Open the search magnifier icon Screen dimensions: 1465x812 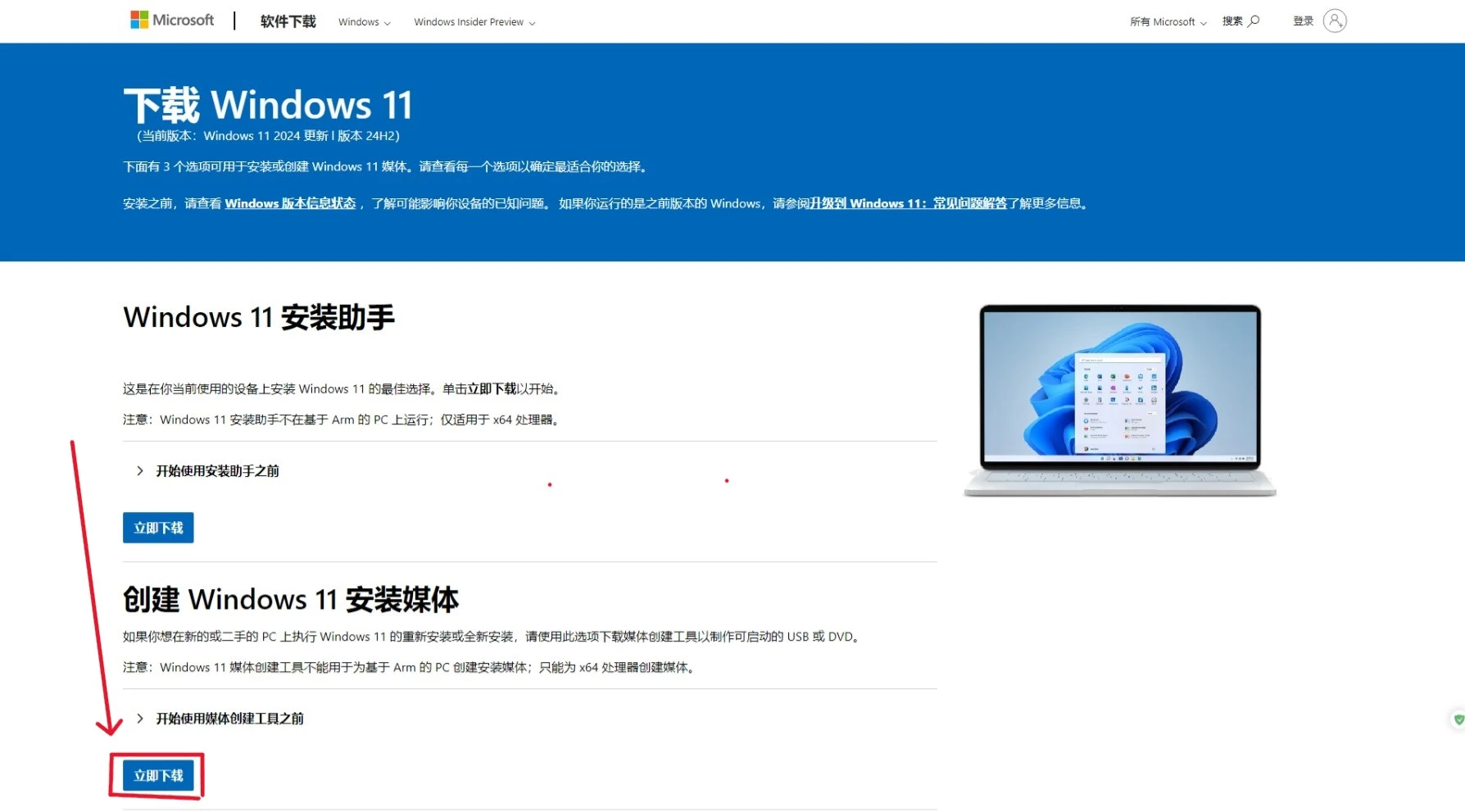pyautogui.click(x=1253, y=21)
